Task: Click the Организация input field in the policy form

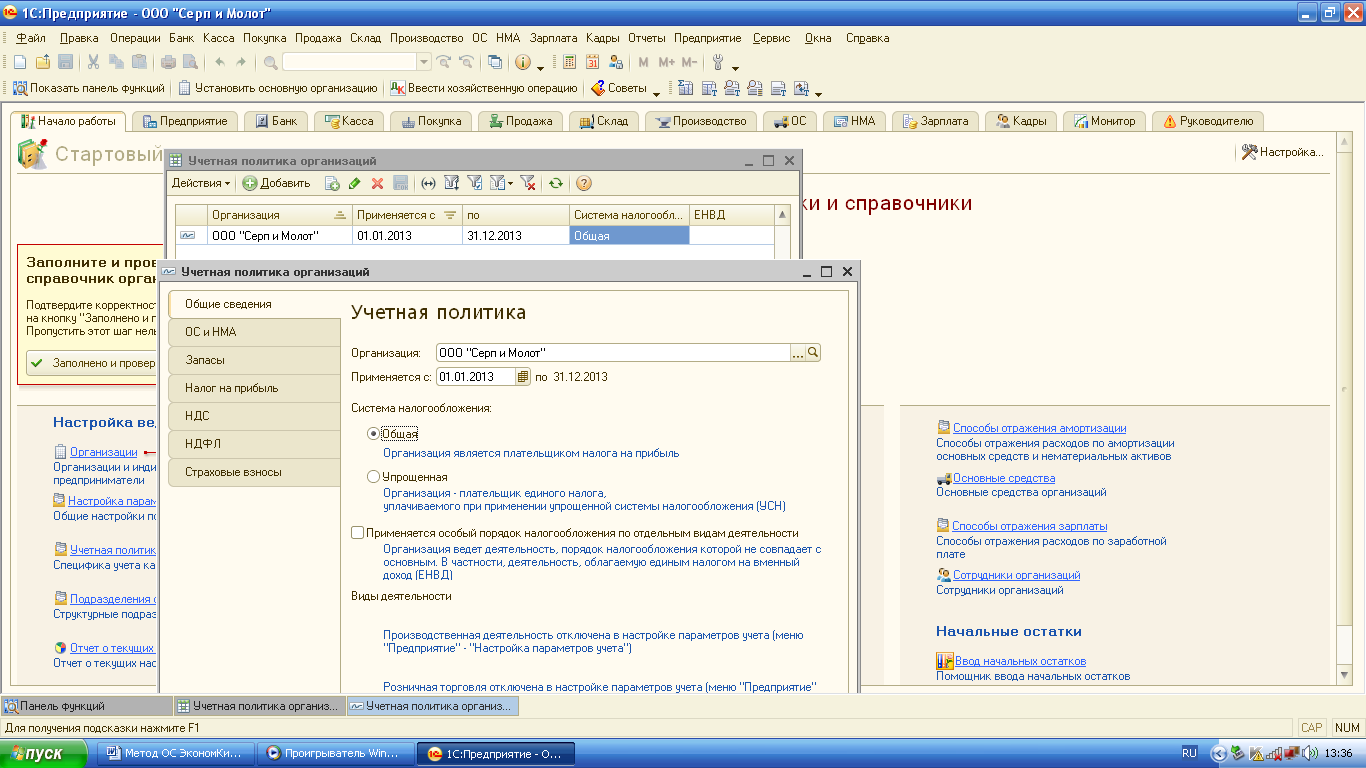Action: click(x=613, y=353)
